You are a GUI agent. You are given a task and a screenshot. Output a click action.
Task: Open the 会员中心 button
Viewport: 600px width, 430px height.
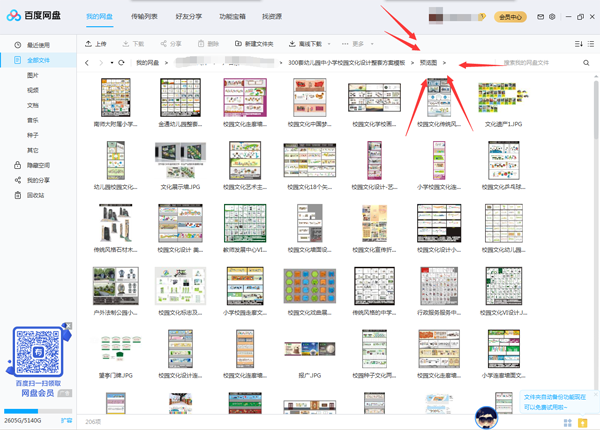510,17
